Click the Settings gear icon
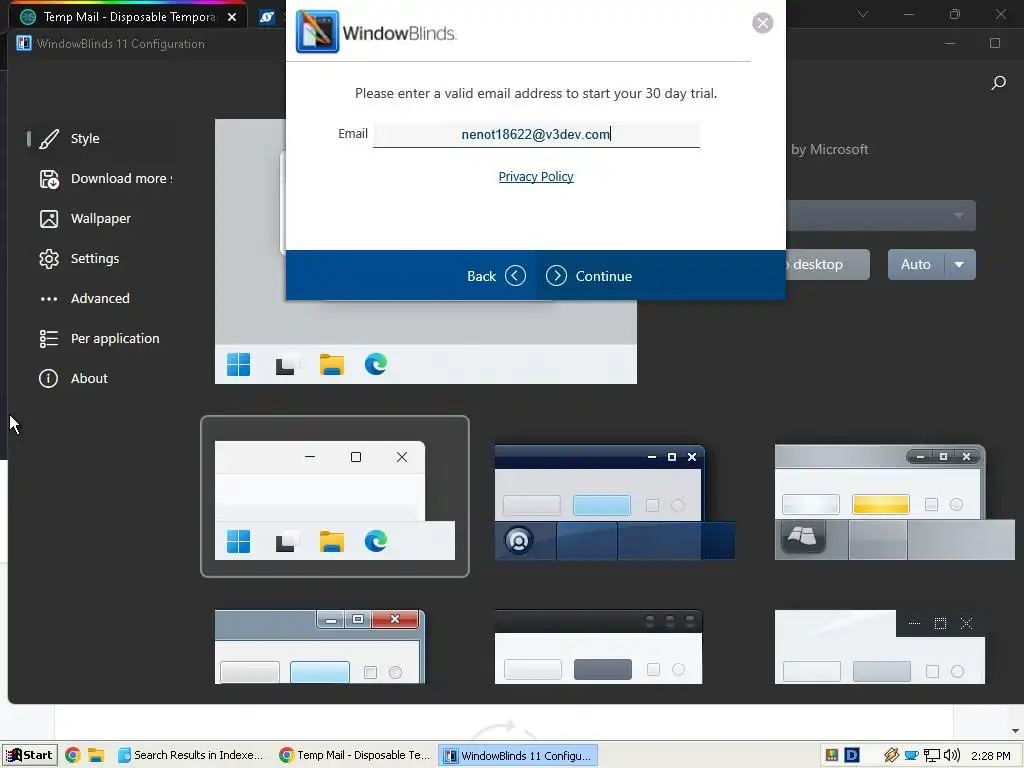Image resolution: width=1024 pixels, height=768 pixels. pos(49,259)
